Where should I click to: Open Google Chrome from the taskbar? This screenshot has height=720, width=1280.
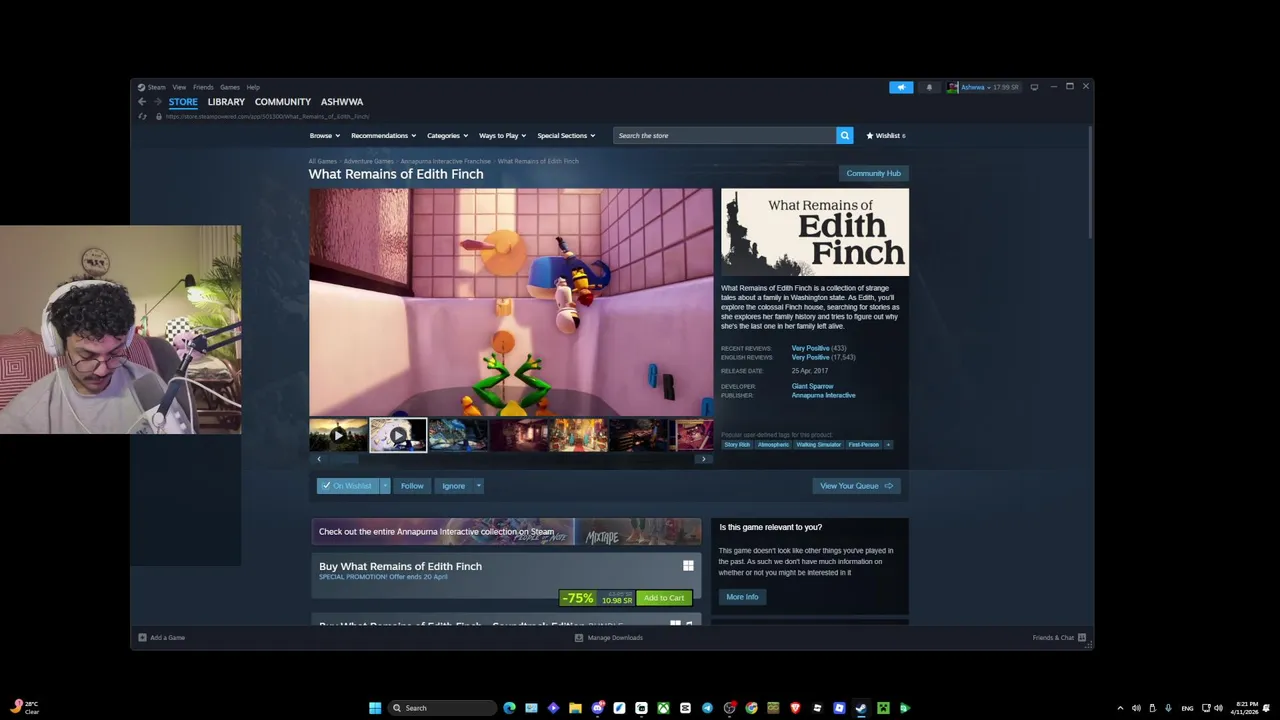(751, 708)
